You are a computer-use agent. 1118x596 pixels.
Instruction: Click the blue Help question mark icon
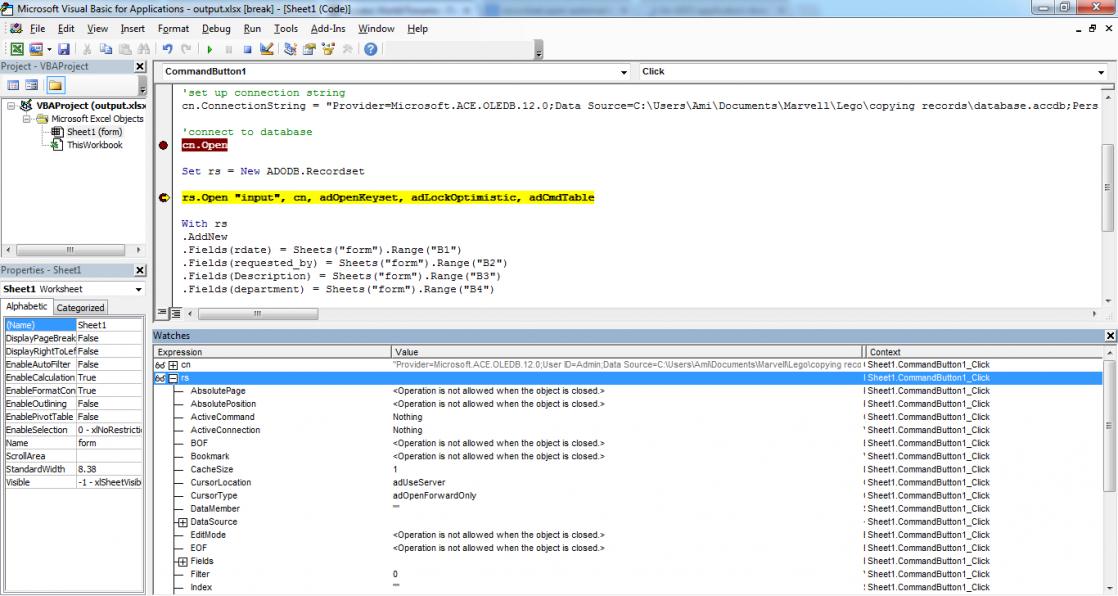[x=371, y=49]
